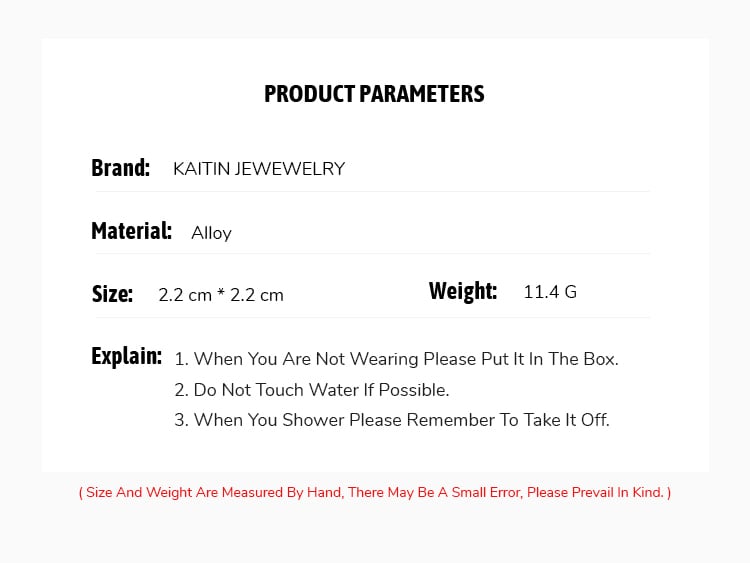The width and height of the screenshot is (750, 563).
Task: Click the first instruction about not wearing
Action: (396, 359)
